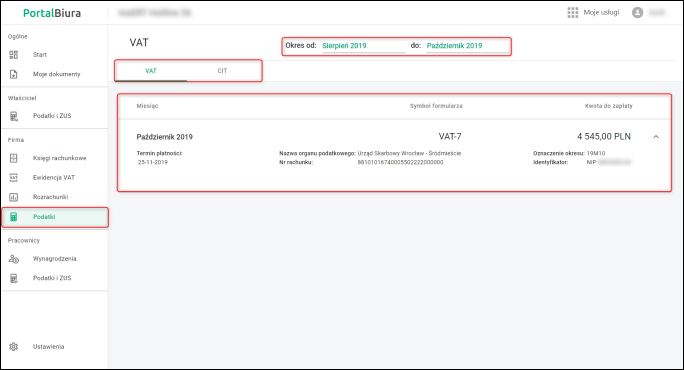
Task: Click Urząd Skarbowy Wrocław - Śródmieście text
Action: click(409, 154)
